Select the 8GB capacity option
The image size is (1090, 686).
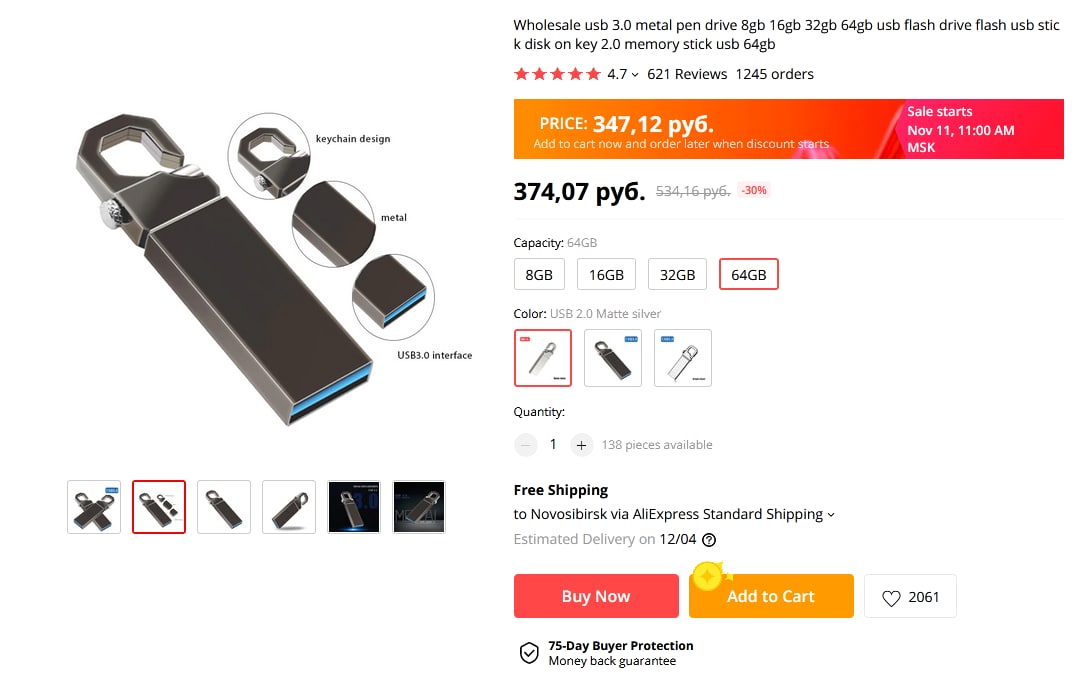click(x=539, y=275)
